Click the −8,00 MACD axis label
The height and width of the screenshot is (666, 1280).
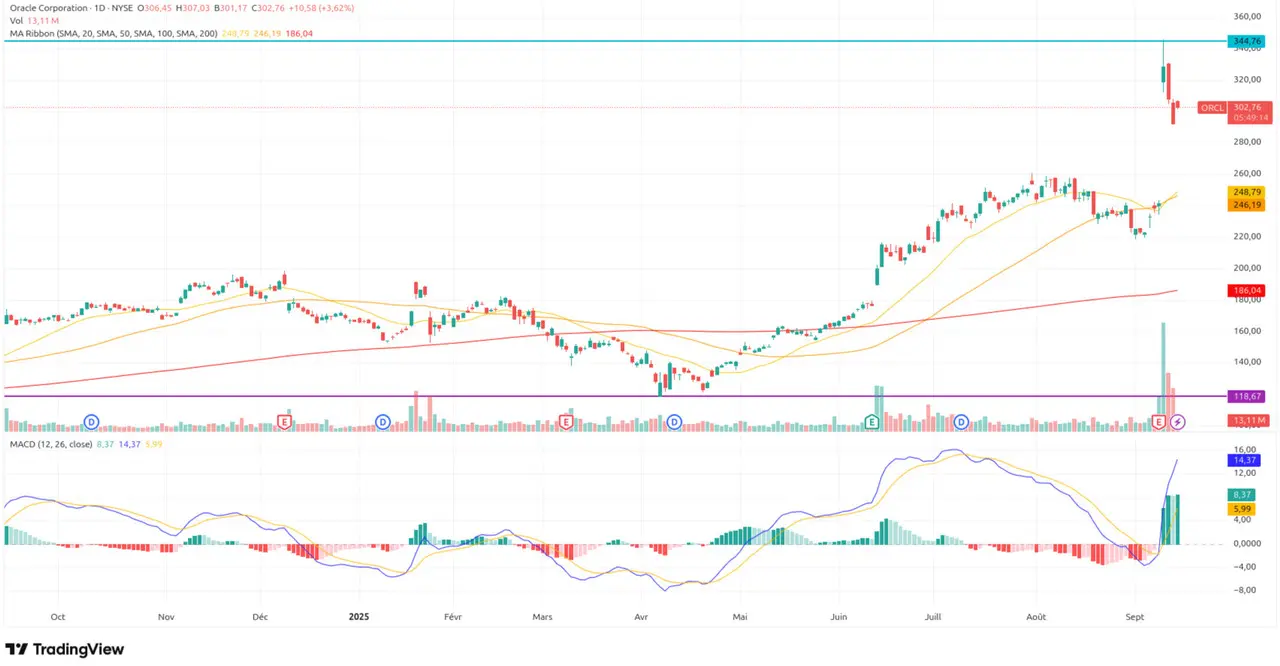1246,590
